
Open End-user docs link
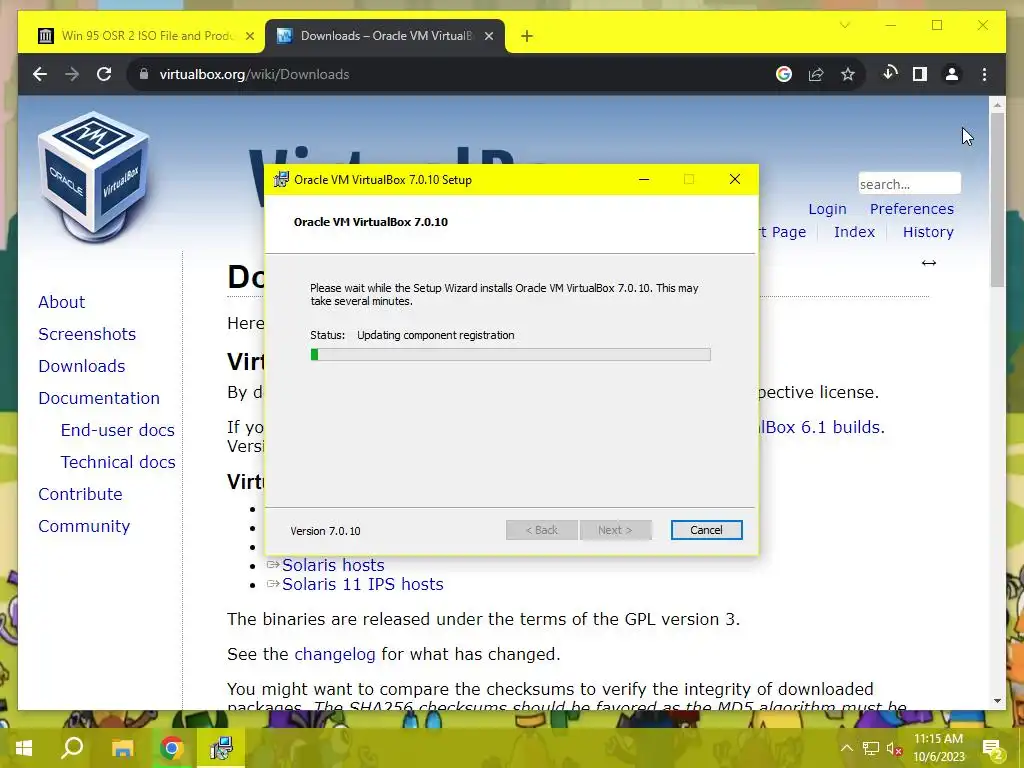118,430
